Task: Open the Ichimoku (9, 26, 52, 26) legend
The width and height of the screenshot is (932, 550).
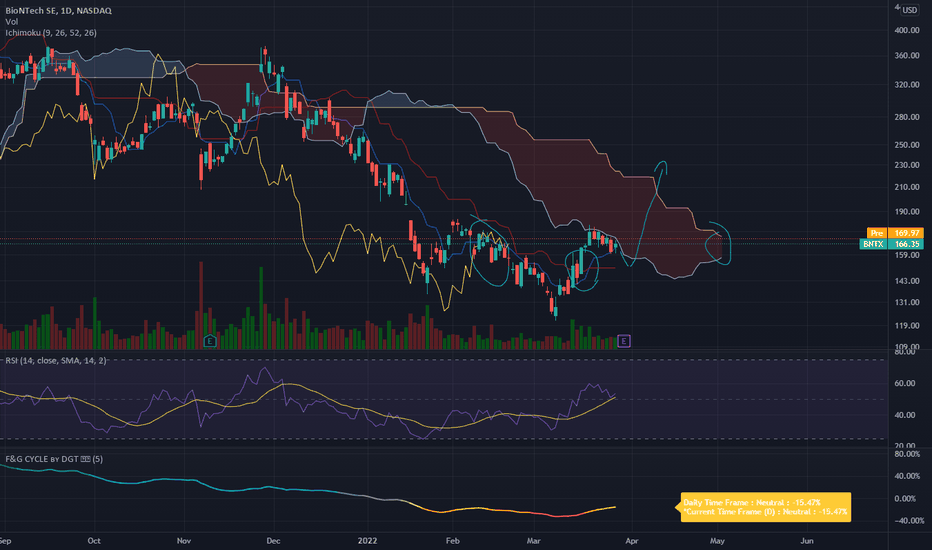Action: (51, 33)
